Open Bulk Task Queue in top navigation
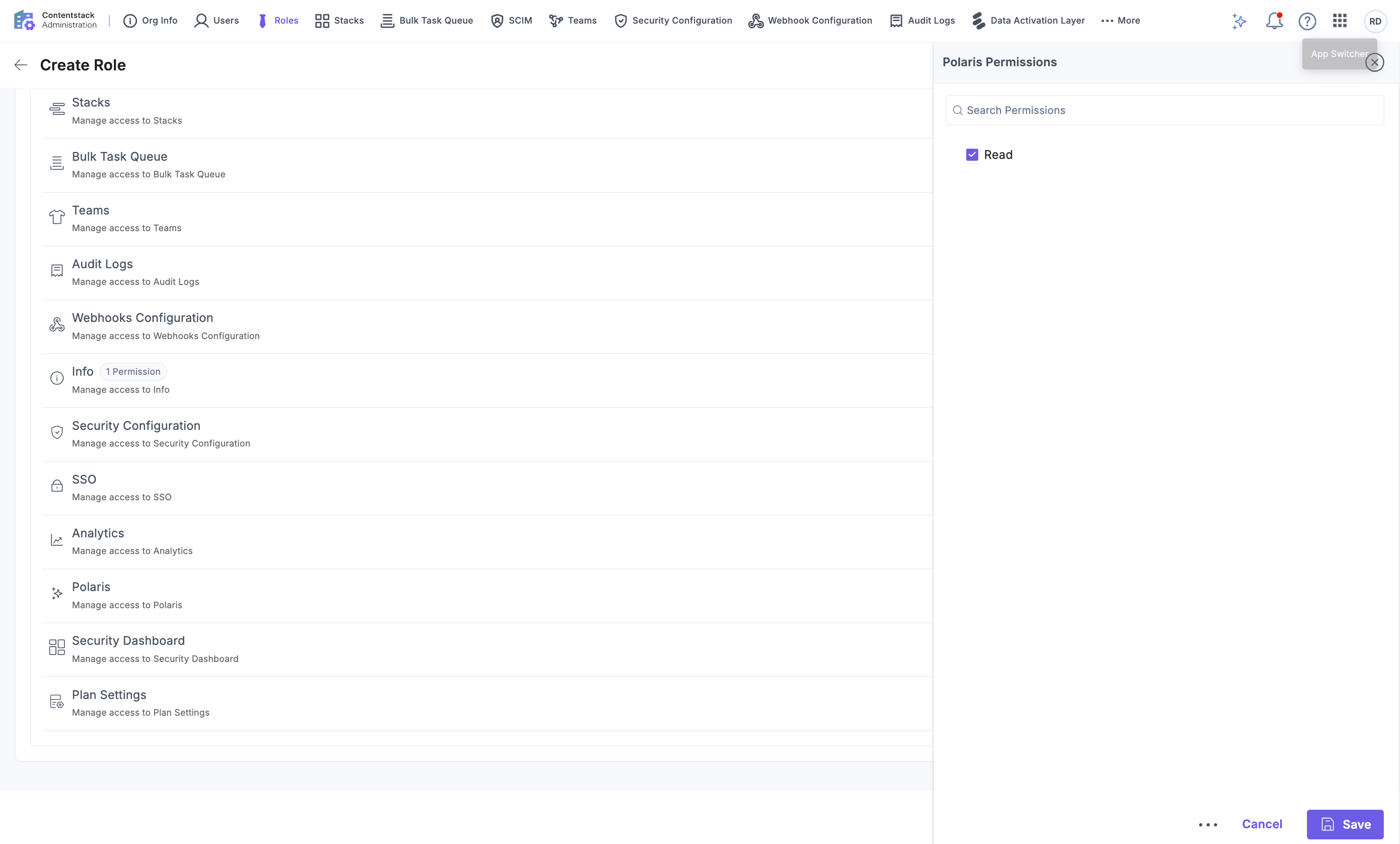 pos(427,20)
